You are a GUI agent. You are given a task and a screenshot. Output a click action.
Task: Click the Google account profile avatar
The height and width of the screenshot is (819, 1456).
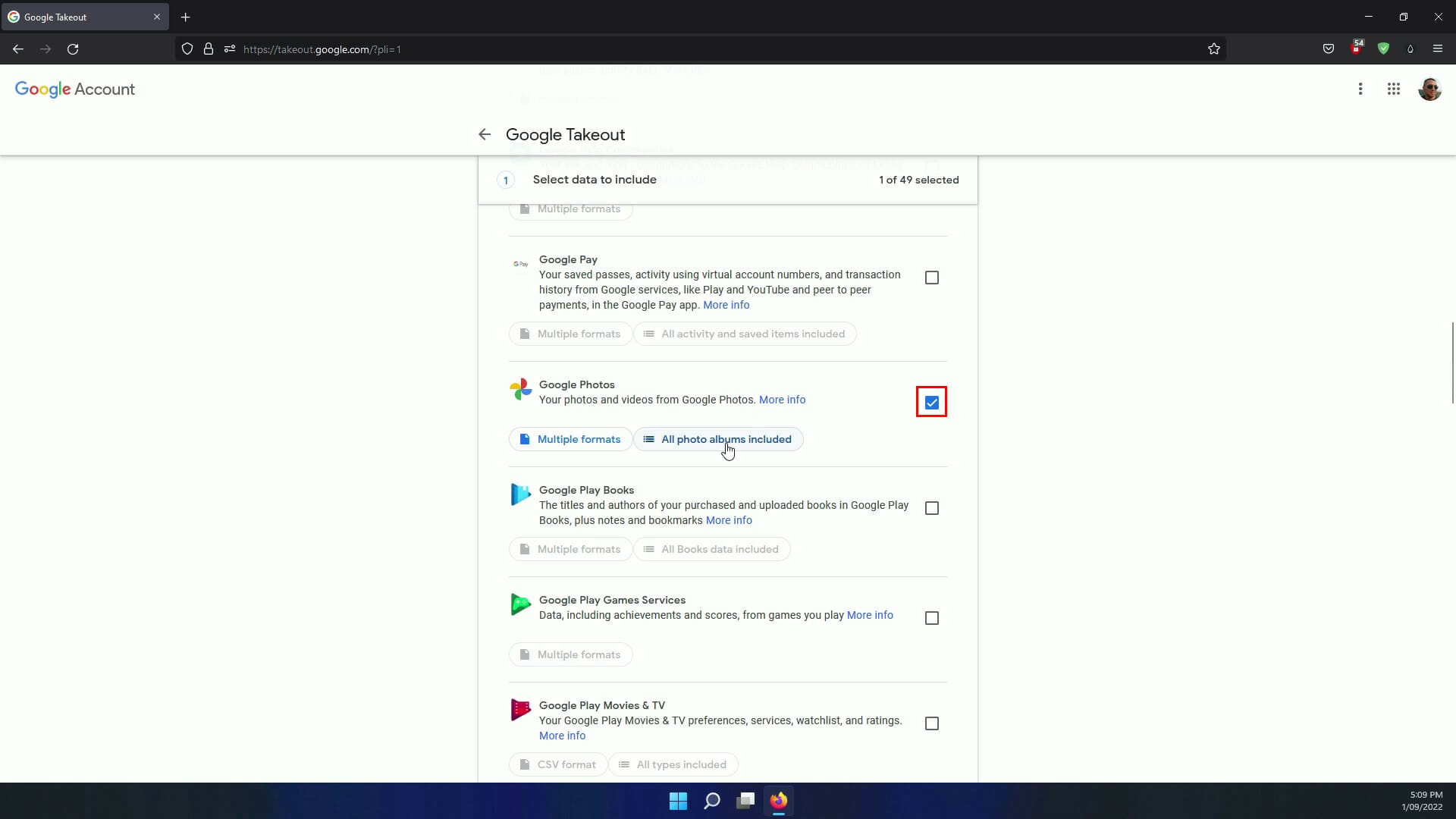pos(1430,89)
